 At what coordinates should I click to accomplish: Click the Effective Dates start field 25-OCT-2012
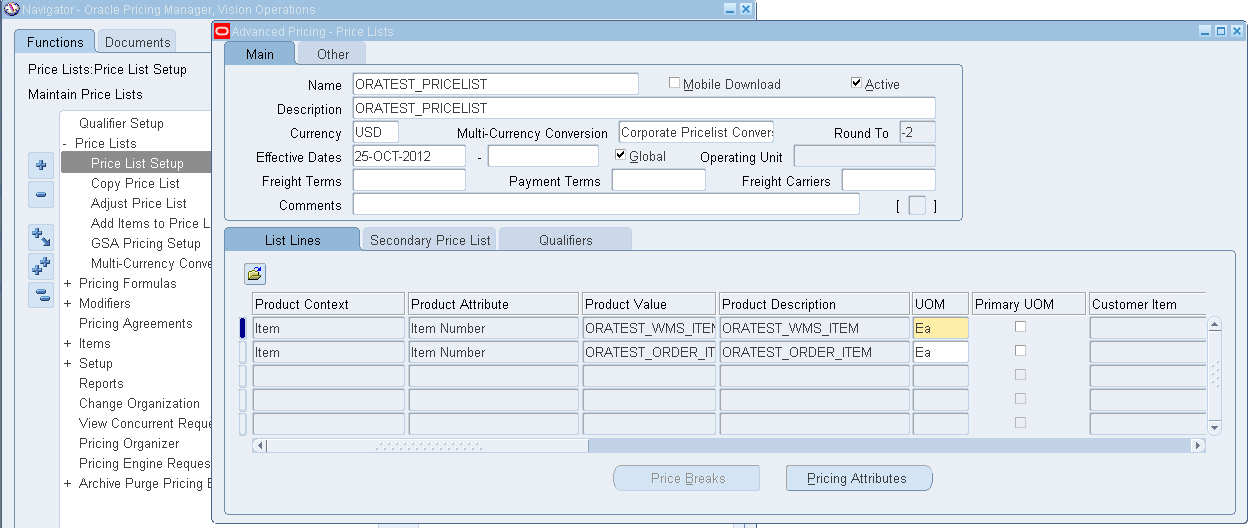tap(409, 156)
